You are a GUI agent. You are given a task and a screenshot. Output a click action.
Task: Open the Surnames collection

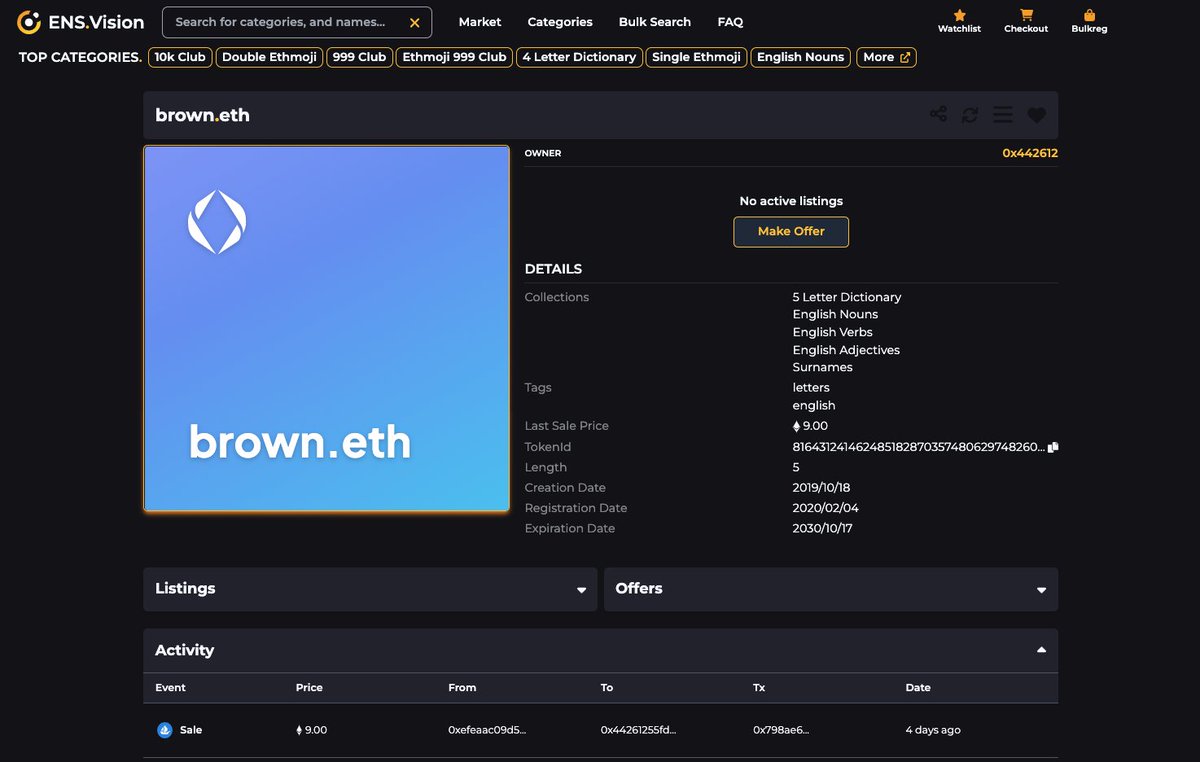pyautogui.click(x=822, y=367)
